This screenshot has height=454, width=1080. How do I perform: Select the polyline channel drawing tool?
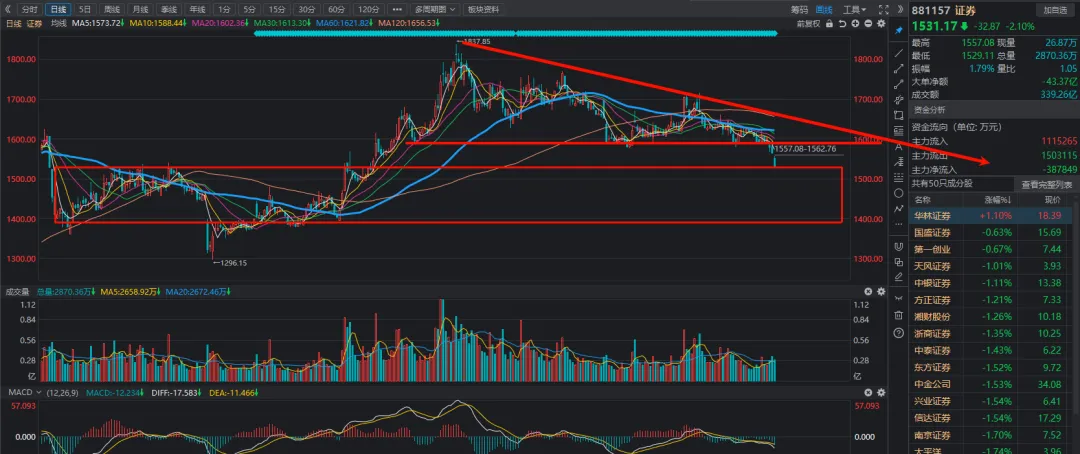(898, 100)
